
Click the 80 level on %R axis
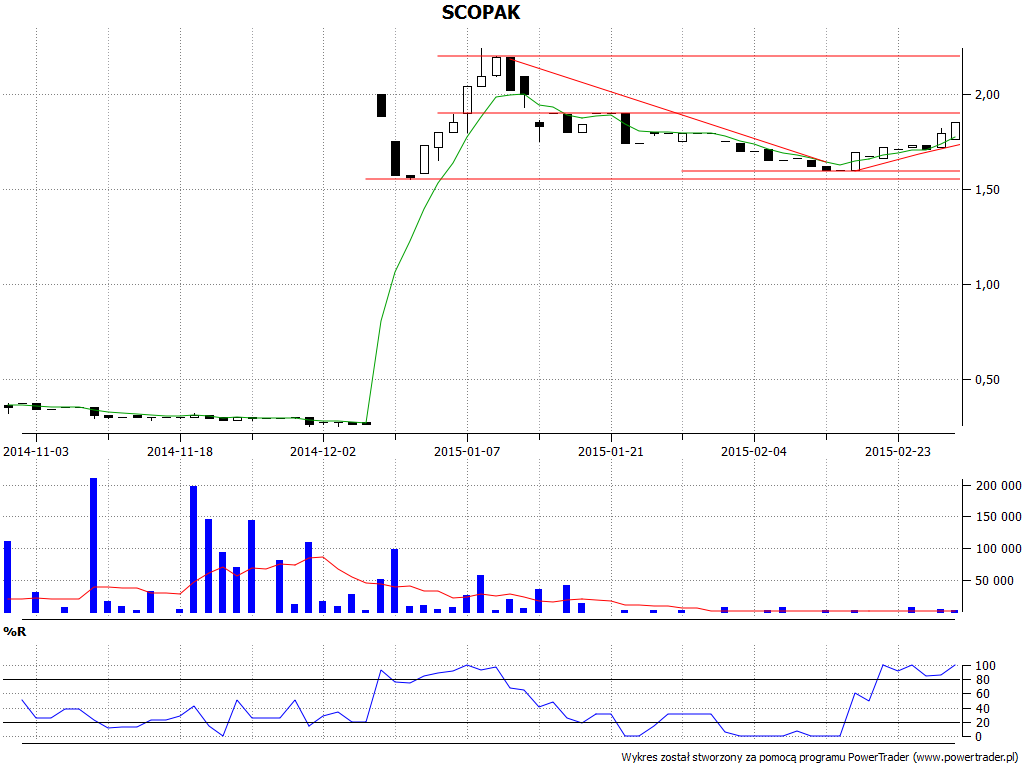coord(985,680)
